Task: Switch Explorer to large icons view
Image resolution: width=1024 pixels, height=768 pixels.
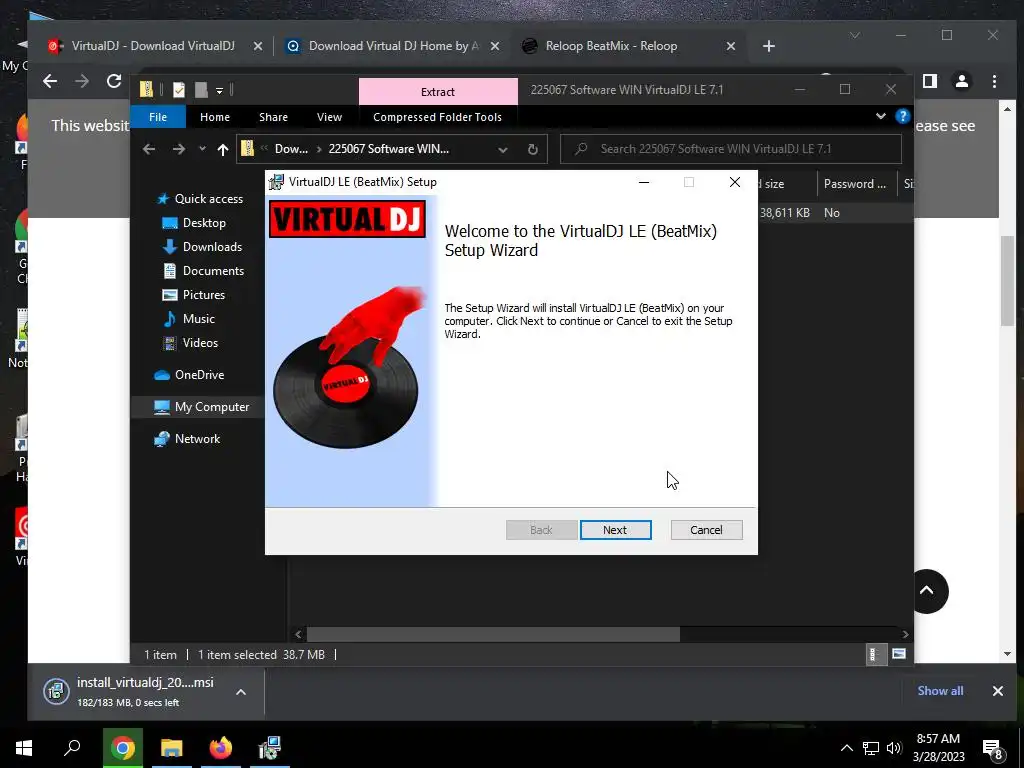Action: coord(899,654)
